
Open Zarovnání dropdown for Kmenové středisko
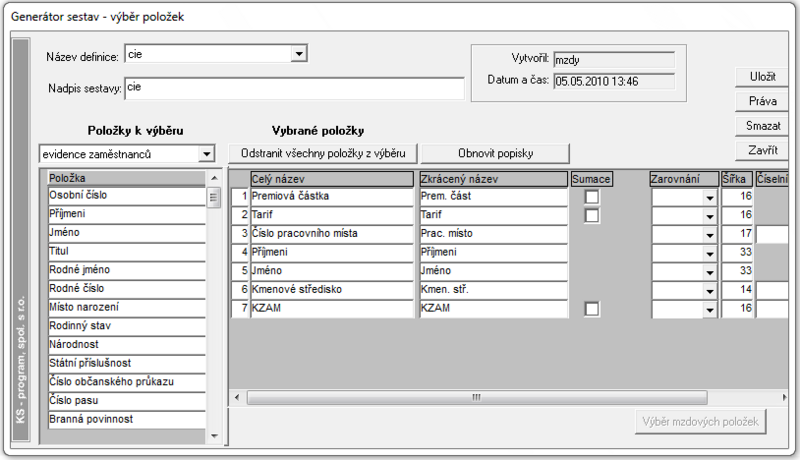coord(710,291)
